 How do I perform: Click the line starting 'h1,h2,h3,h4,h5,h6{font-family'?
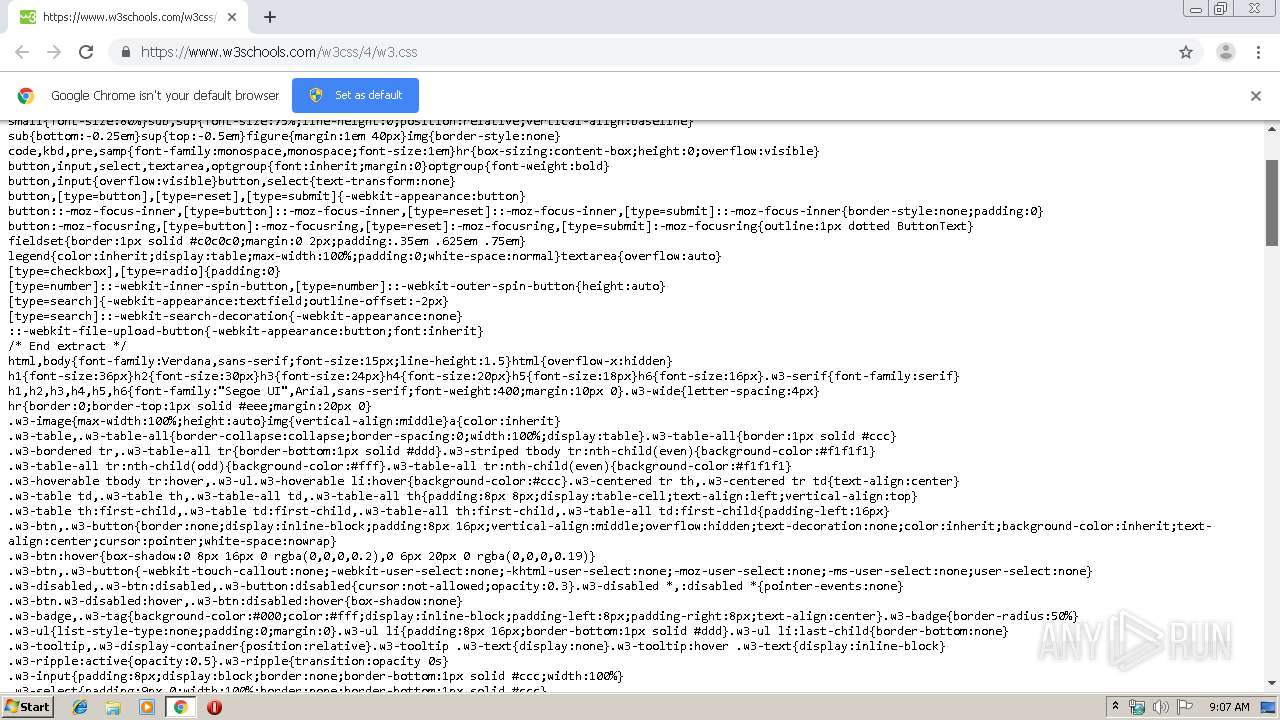[x=414, y=391]
